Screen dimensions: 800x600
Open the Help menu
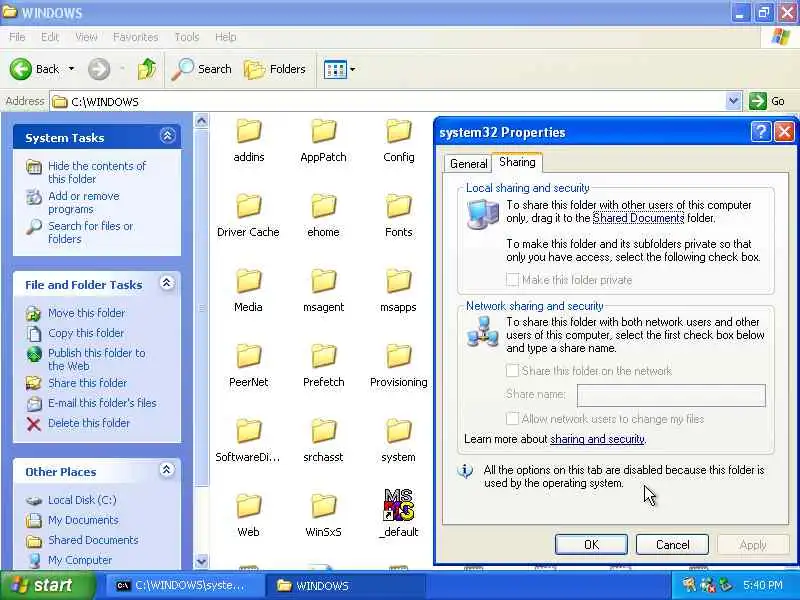[225, 37]
